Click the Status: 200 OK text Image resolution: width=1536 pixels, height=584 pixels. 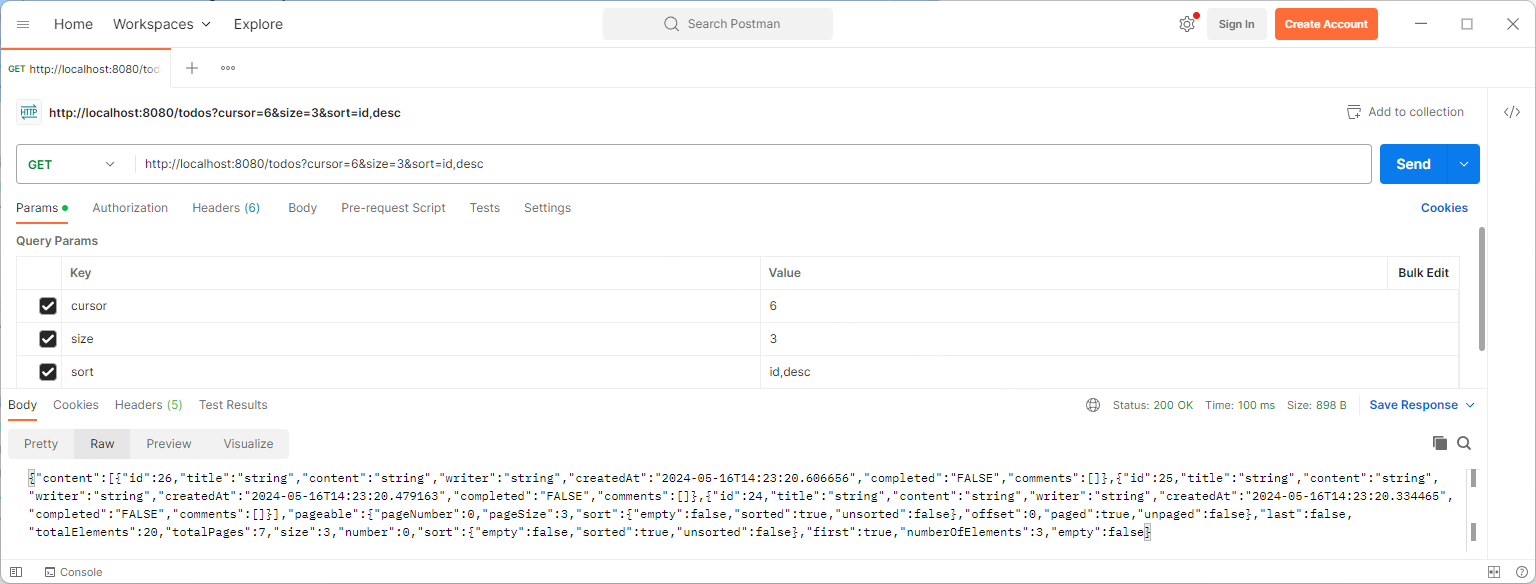[x=1153, y=405]
